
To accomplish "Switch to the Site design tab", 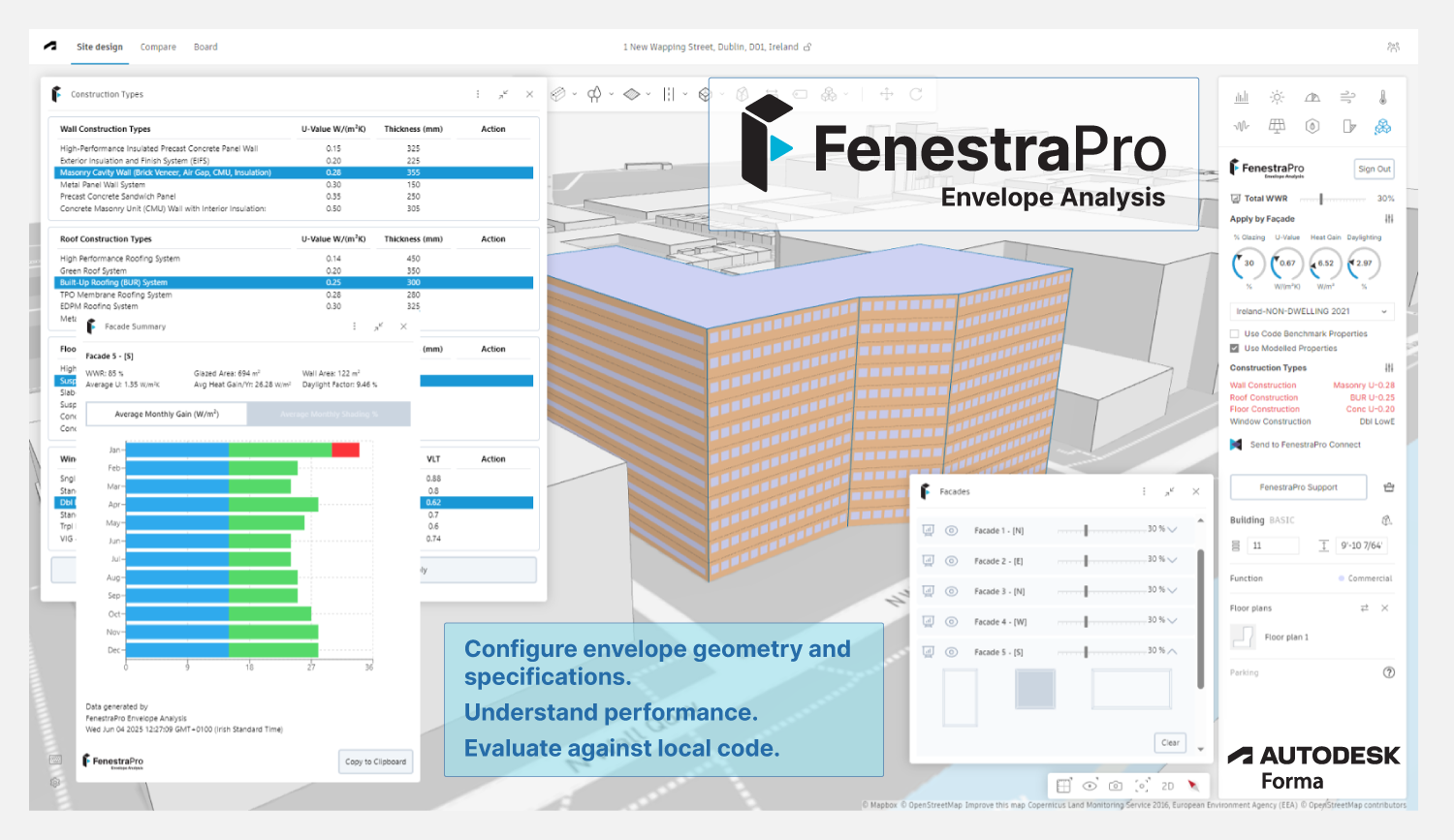I will 100,47.
